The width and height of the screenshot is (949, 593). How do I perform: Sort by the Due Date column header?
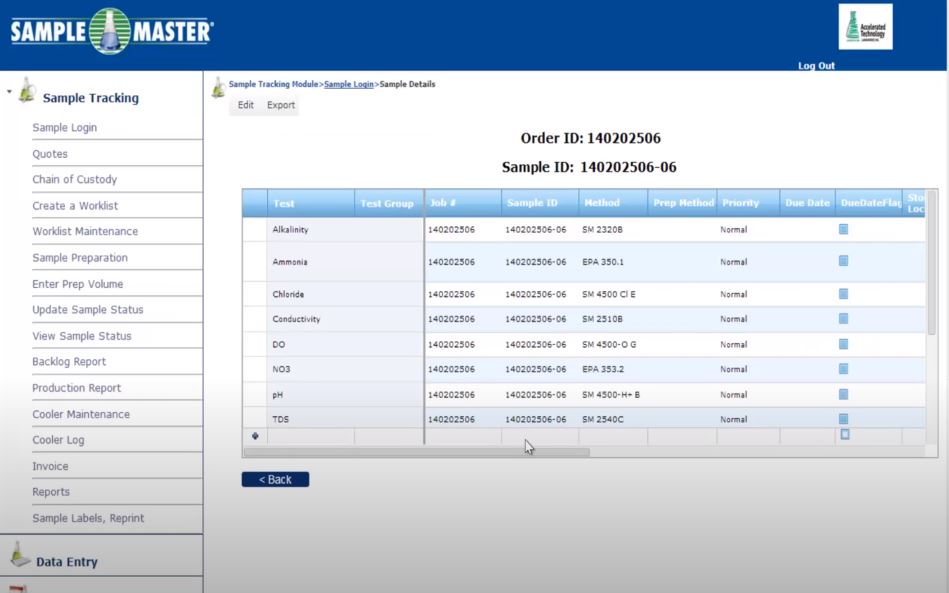coord(807,203)
